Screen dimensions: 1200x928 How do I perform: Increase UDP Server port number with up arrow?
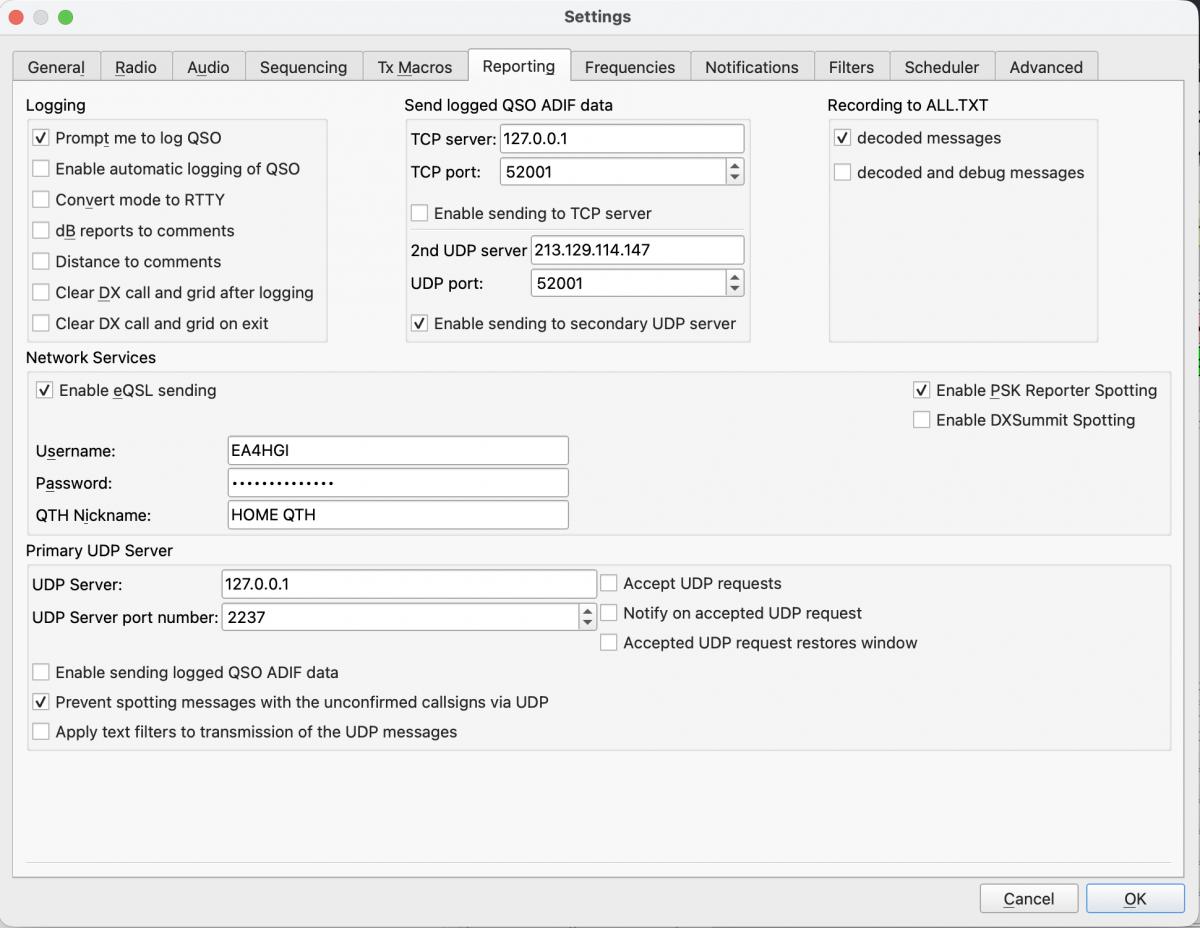point(587,611)
